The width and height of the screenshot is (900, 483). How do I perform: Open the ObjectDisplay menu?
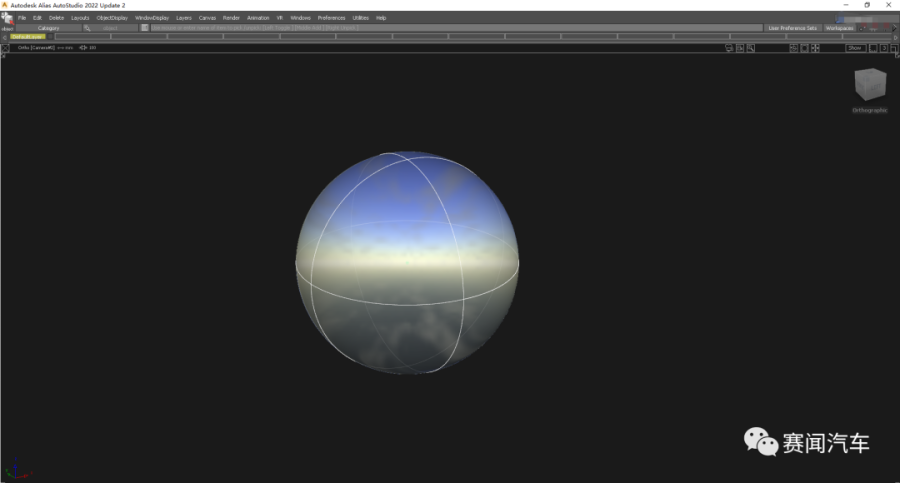pos(112,18)
